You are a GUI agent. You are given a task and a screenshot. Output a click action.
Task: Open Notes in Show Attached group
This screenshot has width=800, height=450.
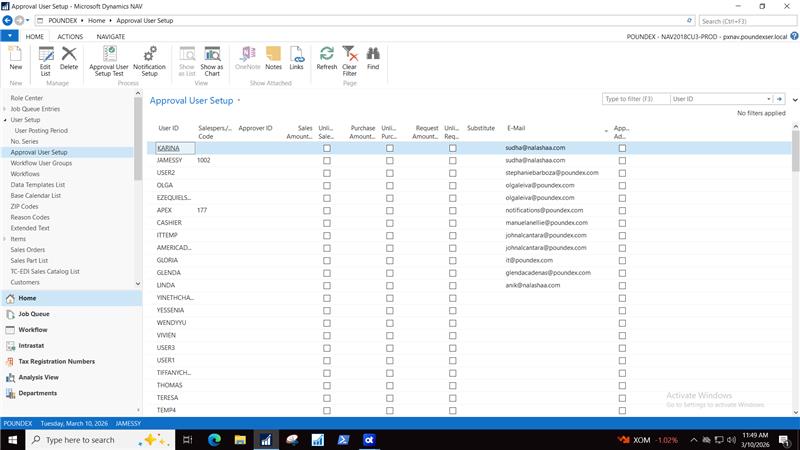[274, 58]
